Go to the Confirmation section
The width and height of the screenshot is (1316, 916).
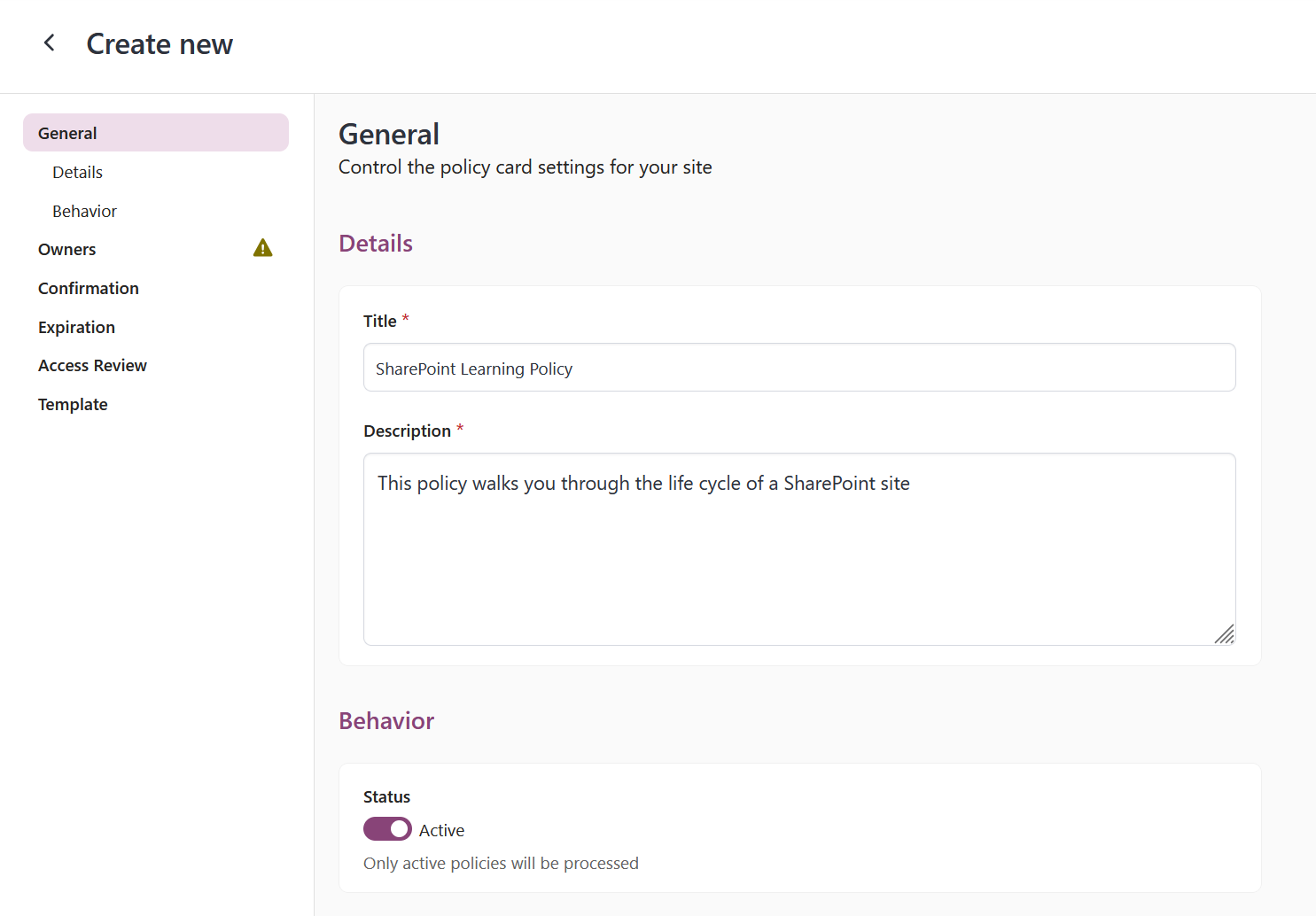click(89, 288)
